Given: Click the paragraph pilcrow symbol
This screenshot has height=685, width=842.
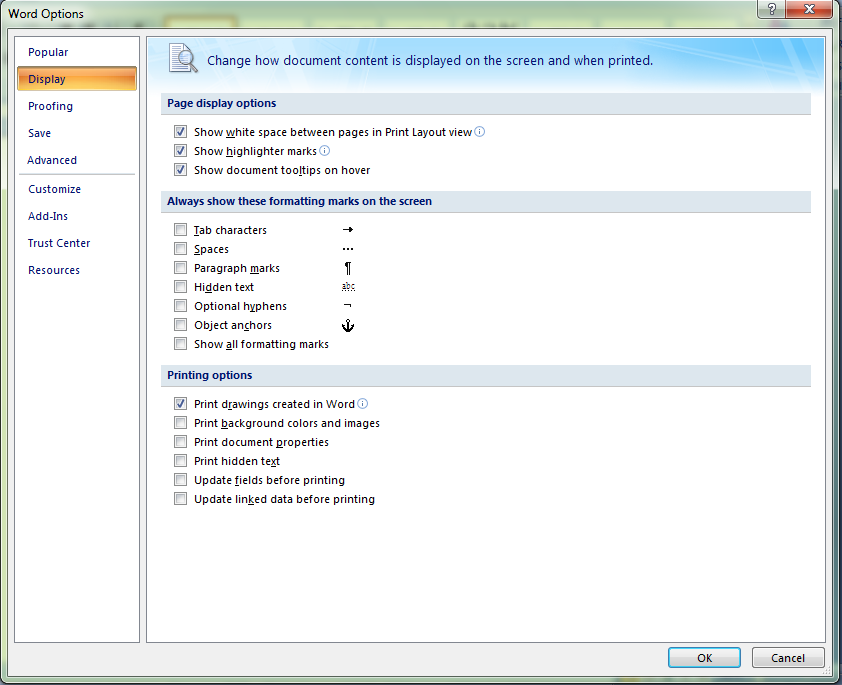Looking at the screenshot, I should pyautogui.click(x=348, y=268).
